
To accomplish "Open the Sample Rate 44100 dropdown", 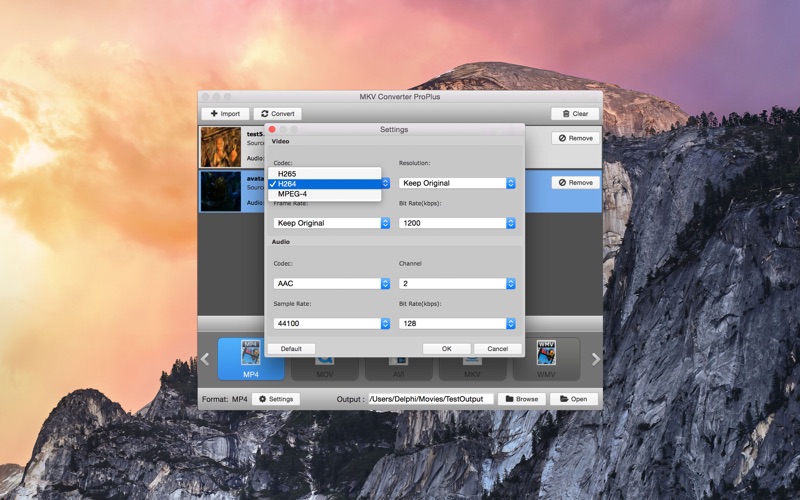I will [x=332, y=323].
